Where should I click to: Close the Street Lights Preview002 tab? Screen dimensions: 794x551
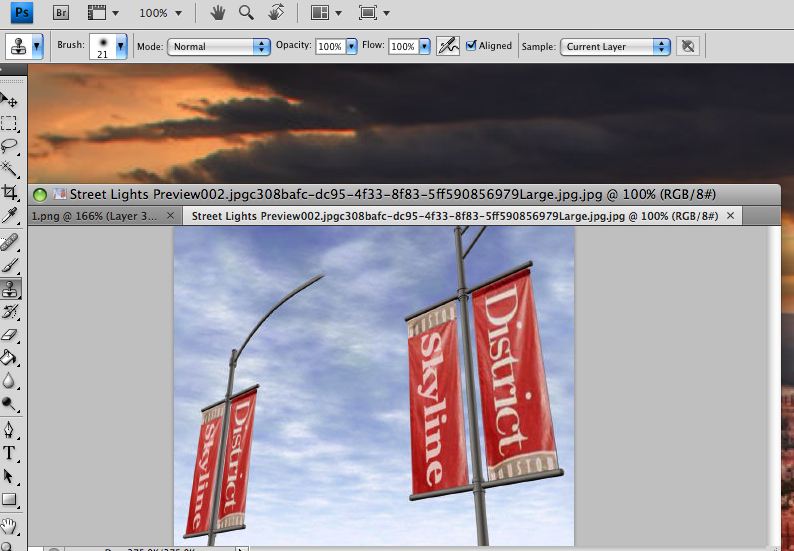(x=730, y=216)
